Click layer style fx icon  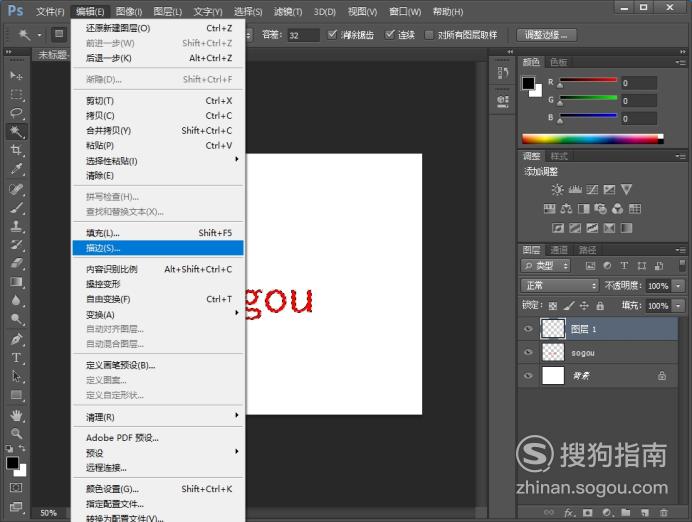click(569, 512)
